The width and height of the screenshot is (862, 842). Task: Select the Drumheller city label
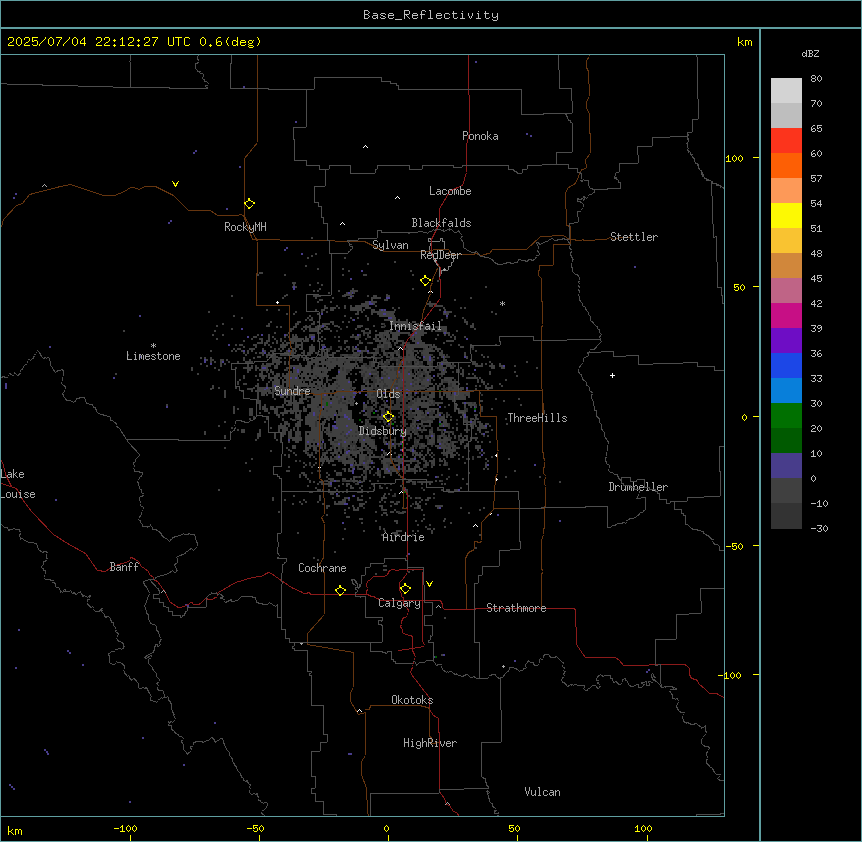(638, 487)
